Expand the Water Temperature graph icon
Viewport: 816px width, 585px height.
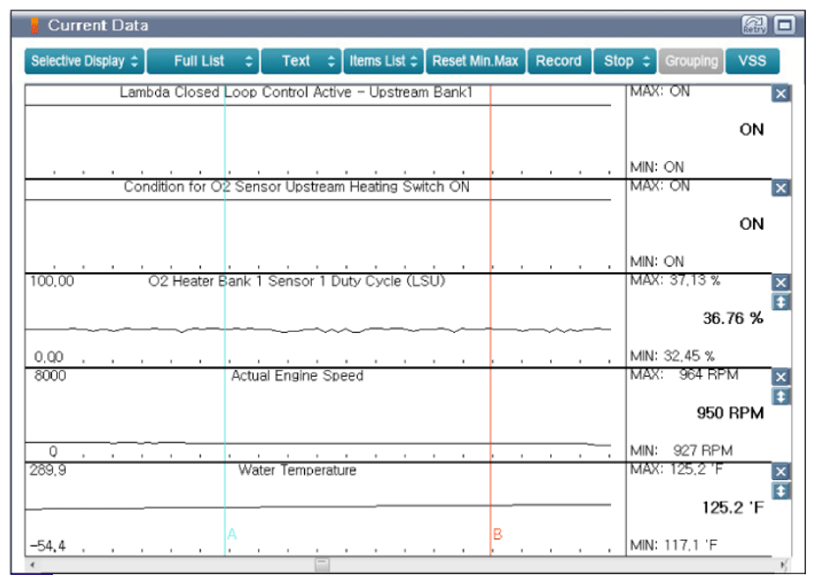pos(781,491)
